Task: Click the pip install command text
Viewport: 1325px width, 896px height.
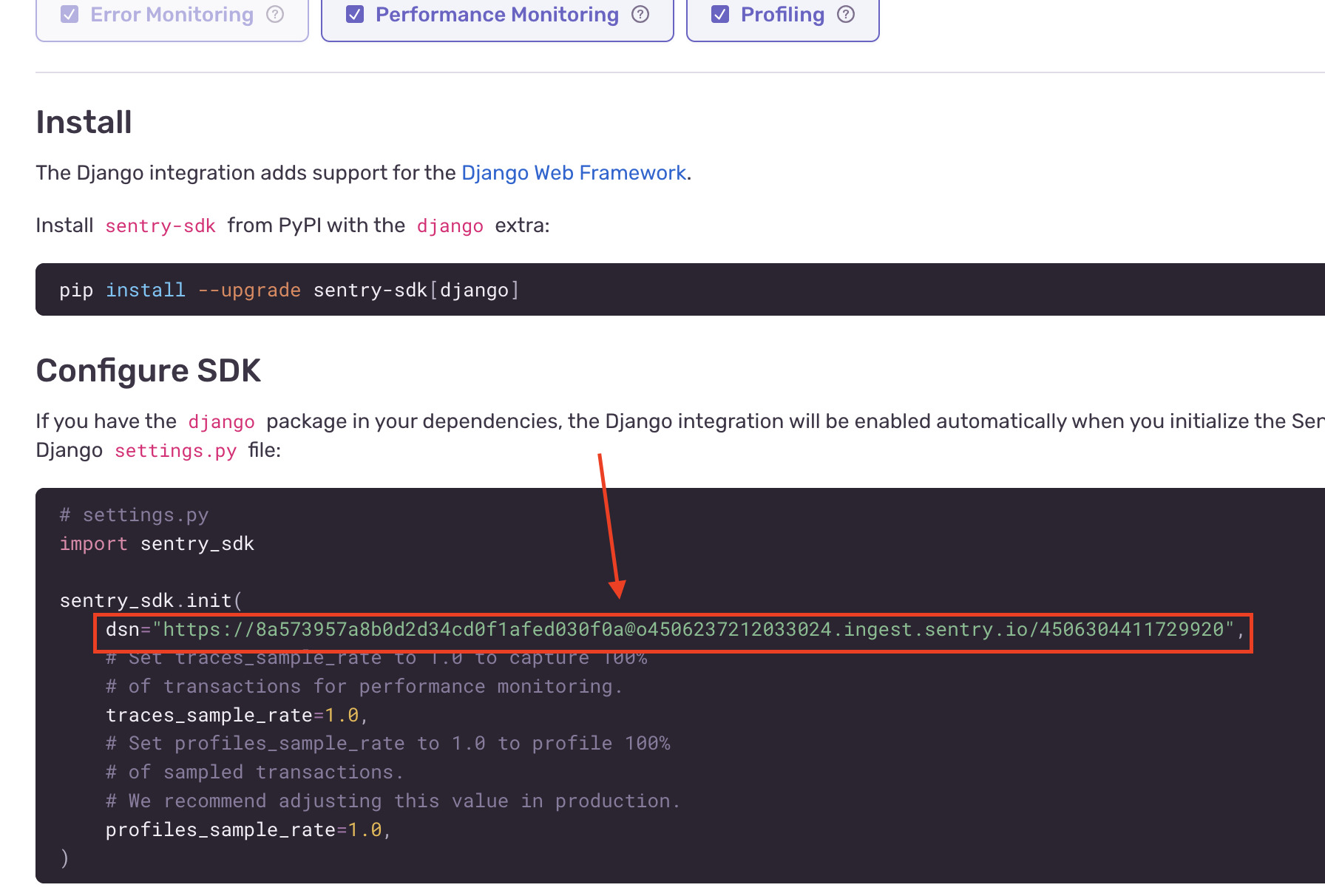Action: [x=289, y=291]
